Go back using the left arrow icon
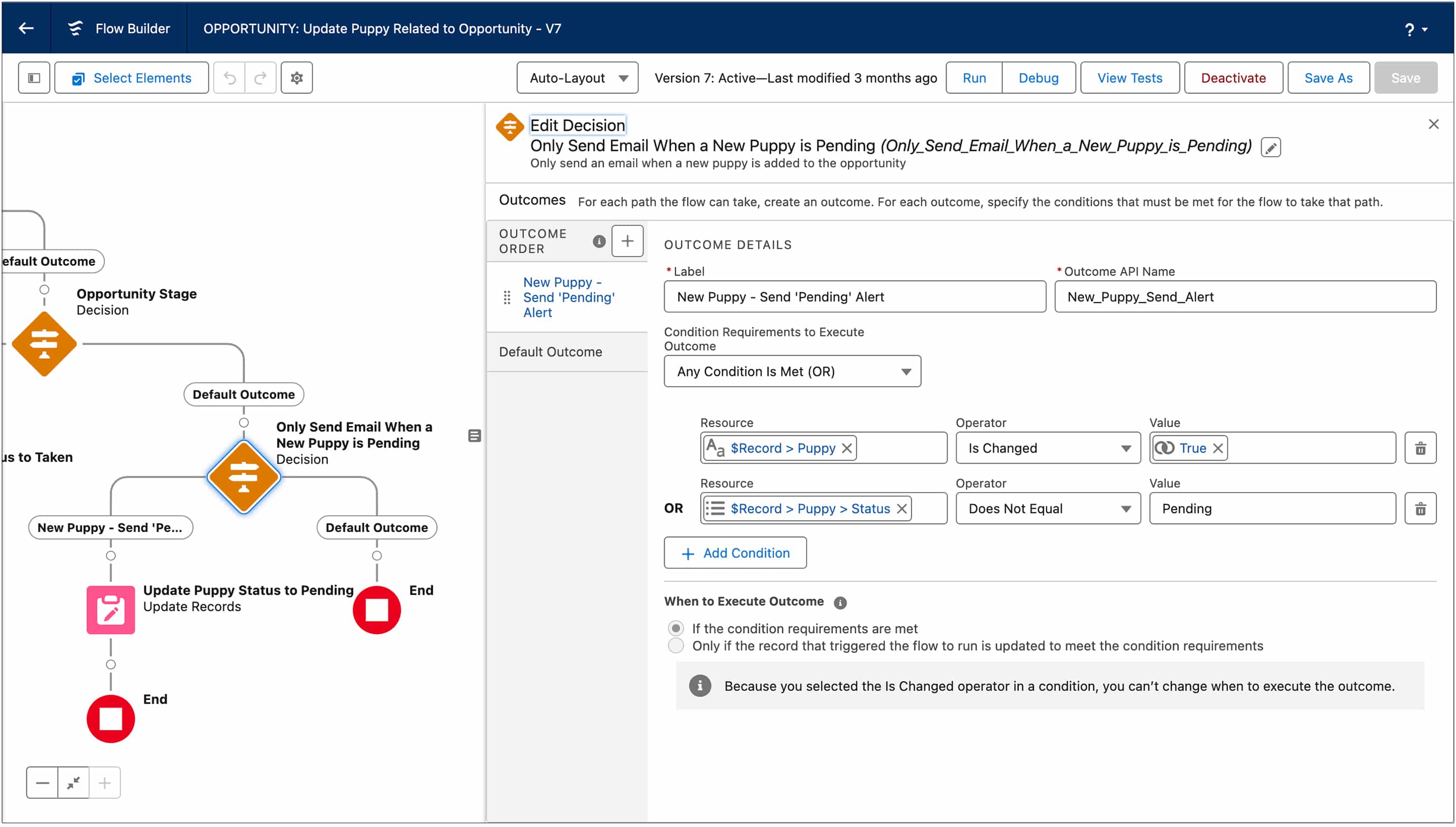 click(26, 28)
